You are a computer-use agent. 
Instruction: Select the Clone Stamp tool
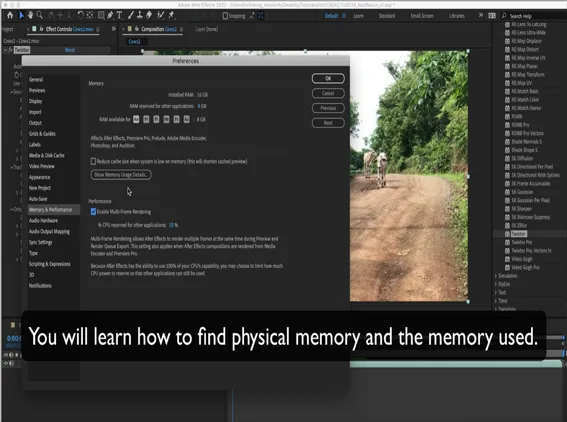coord(140,15)
